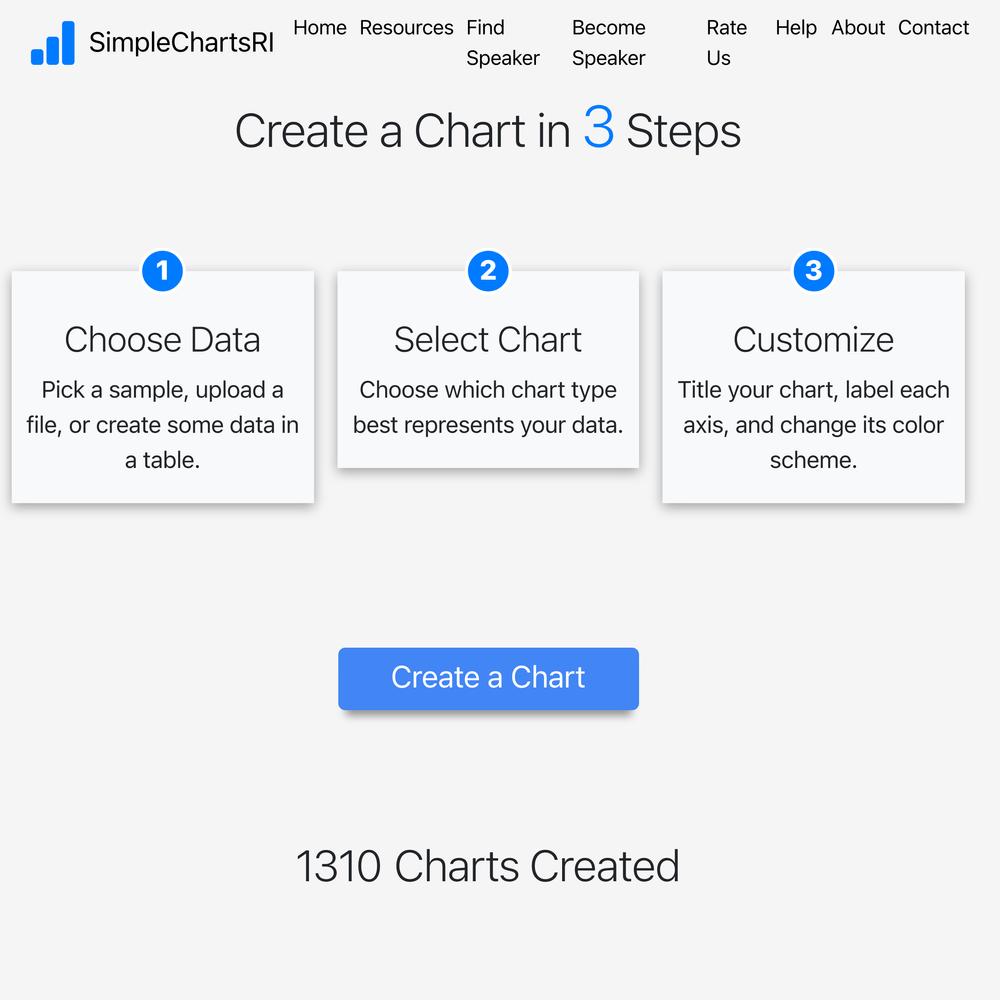Click the step 1 circle badge

coord(163,270)
